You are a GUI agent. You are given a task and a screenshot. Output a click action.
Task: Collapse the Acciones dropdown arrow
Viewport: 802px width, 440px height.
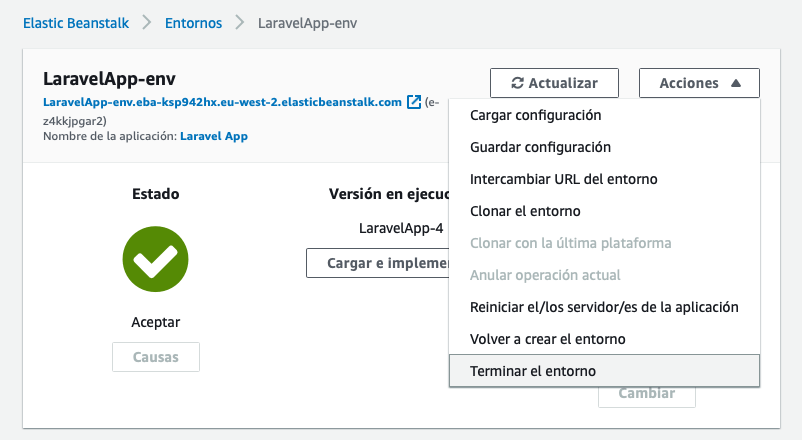point(736,83)
